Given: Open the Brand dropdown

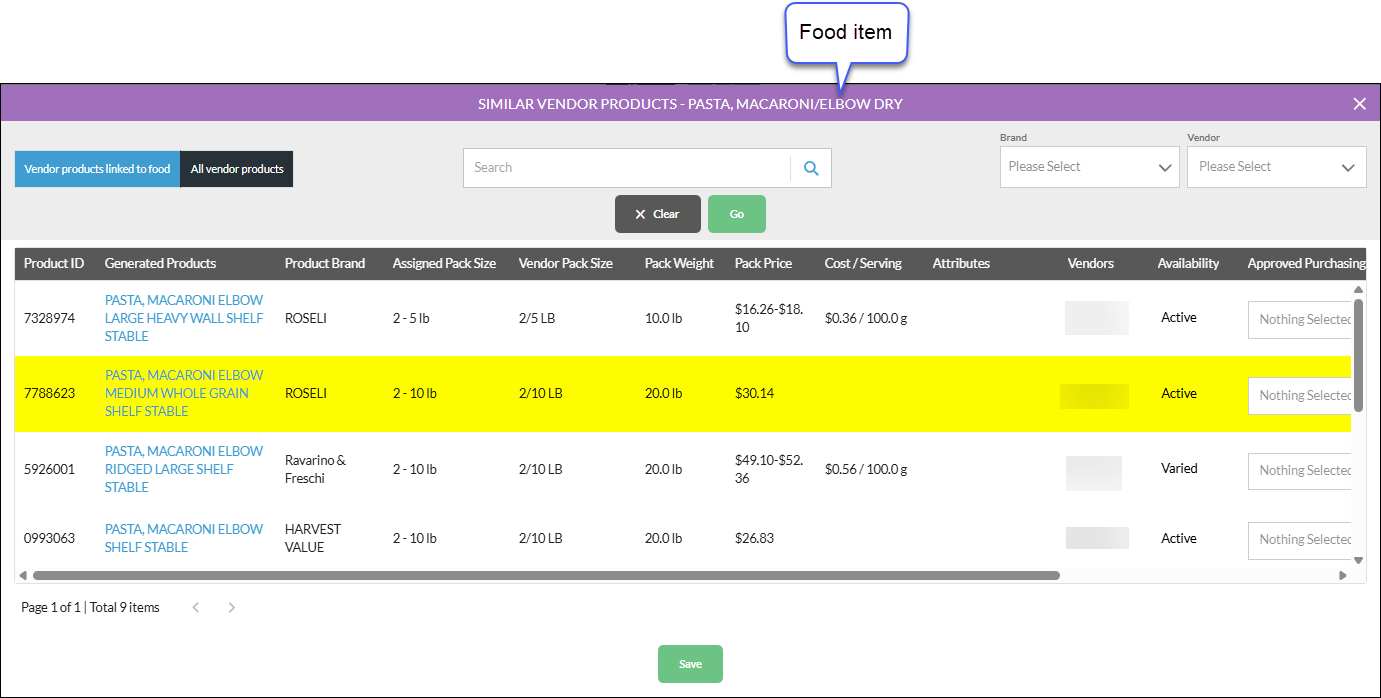Looking at the screenshot, I should tap(1089, 167).
